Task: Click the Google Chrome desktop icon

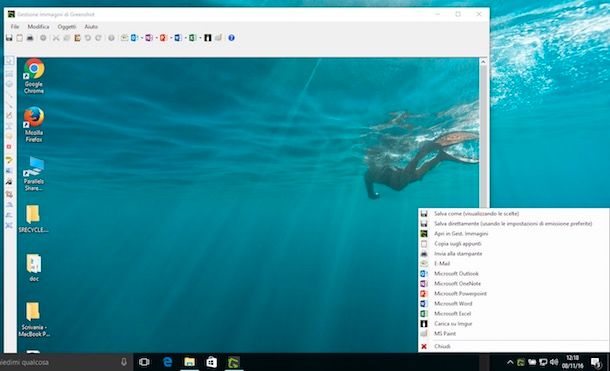Action: point(34,77)
